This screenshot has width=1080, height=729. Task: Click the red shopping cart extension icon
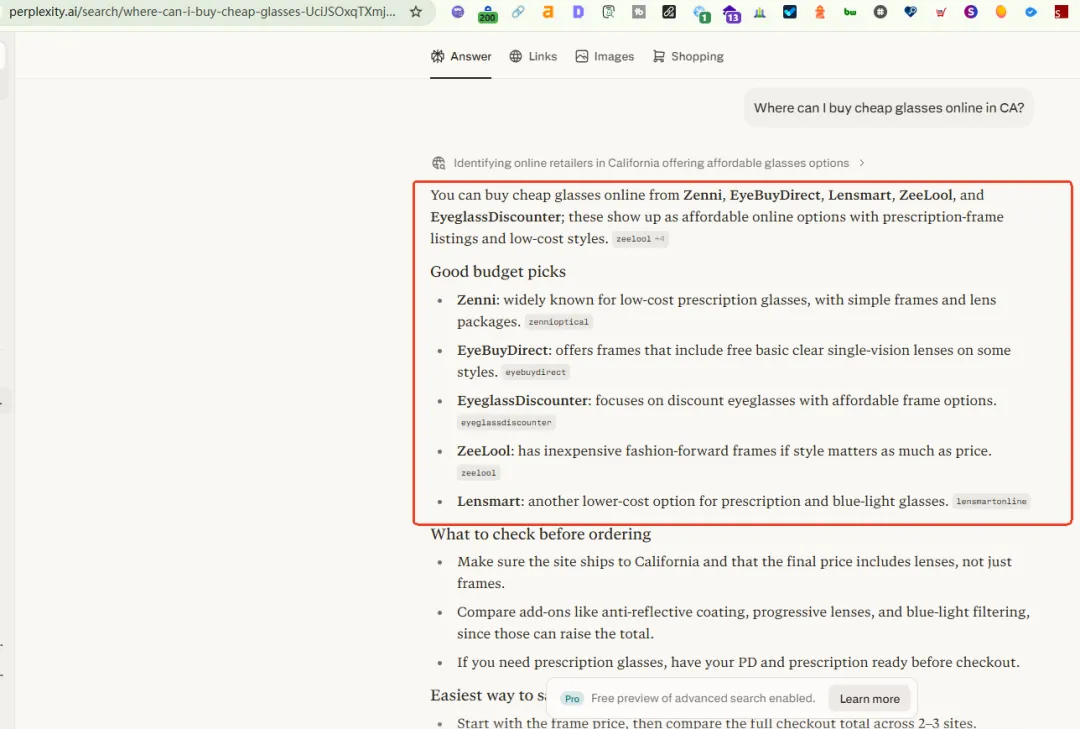click(x=941, y=12)
